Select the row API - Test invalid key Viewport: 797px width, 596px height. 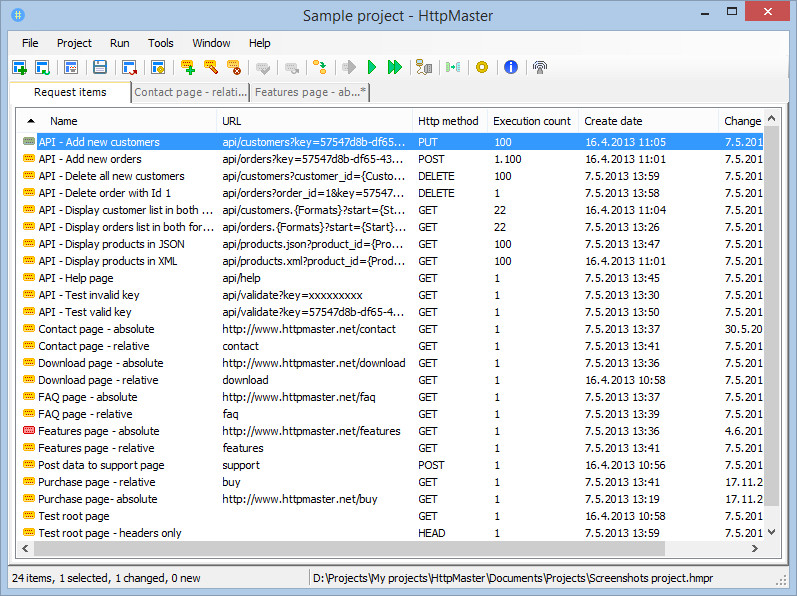click(x=390, y=295)
